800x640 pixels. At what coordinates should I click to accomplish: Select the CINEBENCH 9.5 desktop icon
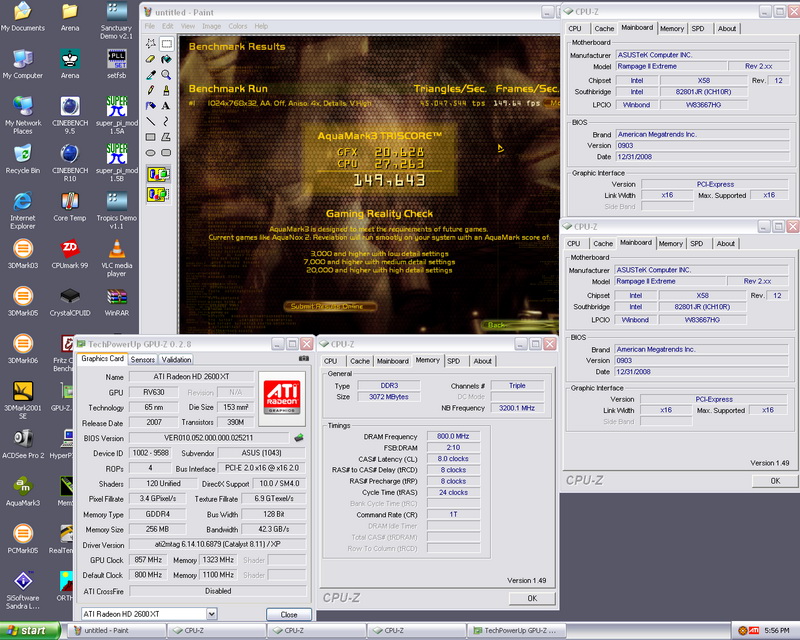pos(70,115)
